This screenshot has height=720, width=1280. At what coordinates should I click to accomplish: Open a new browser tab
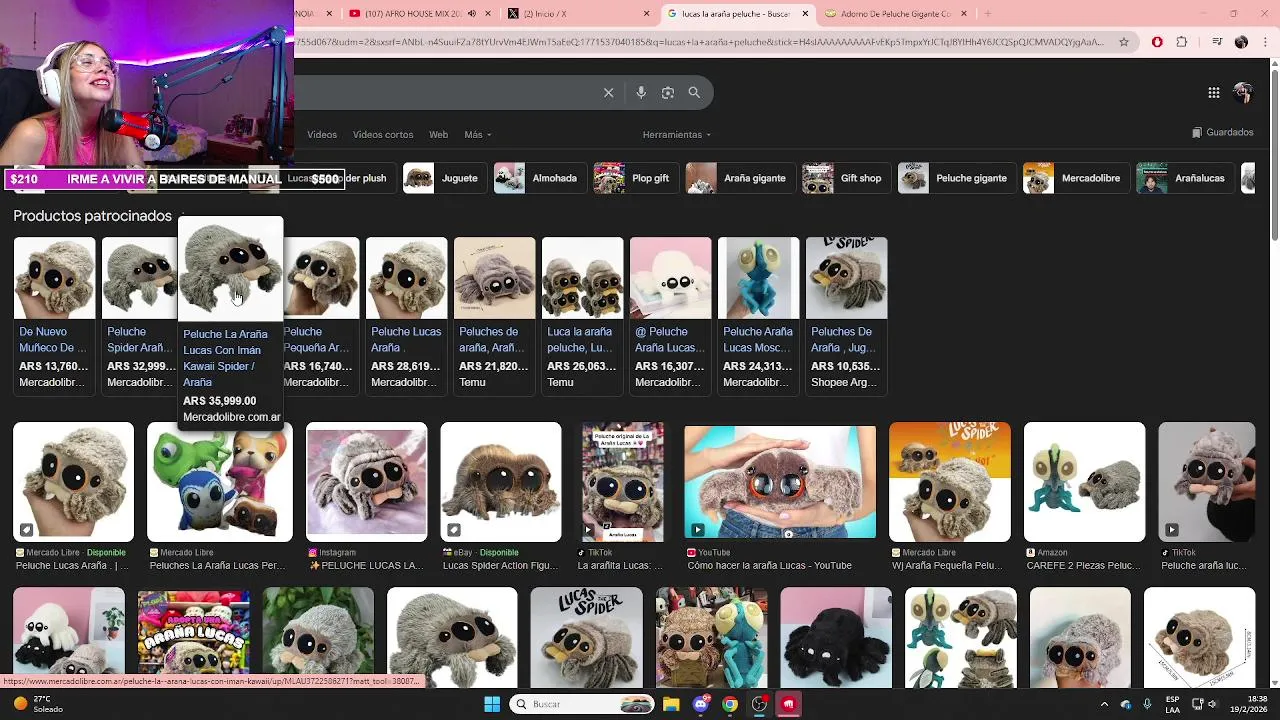tap(987, 14)
